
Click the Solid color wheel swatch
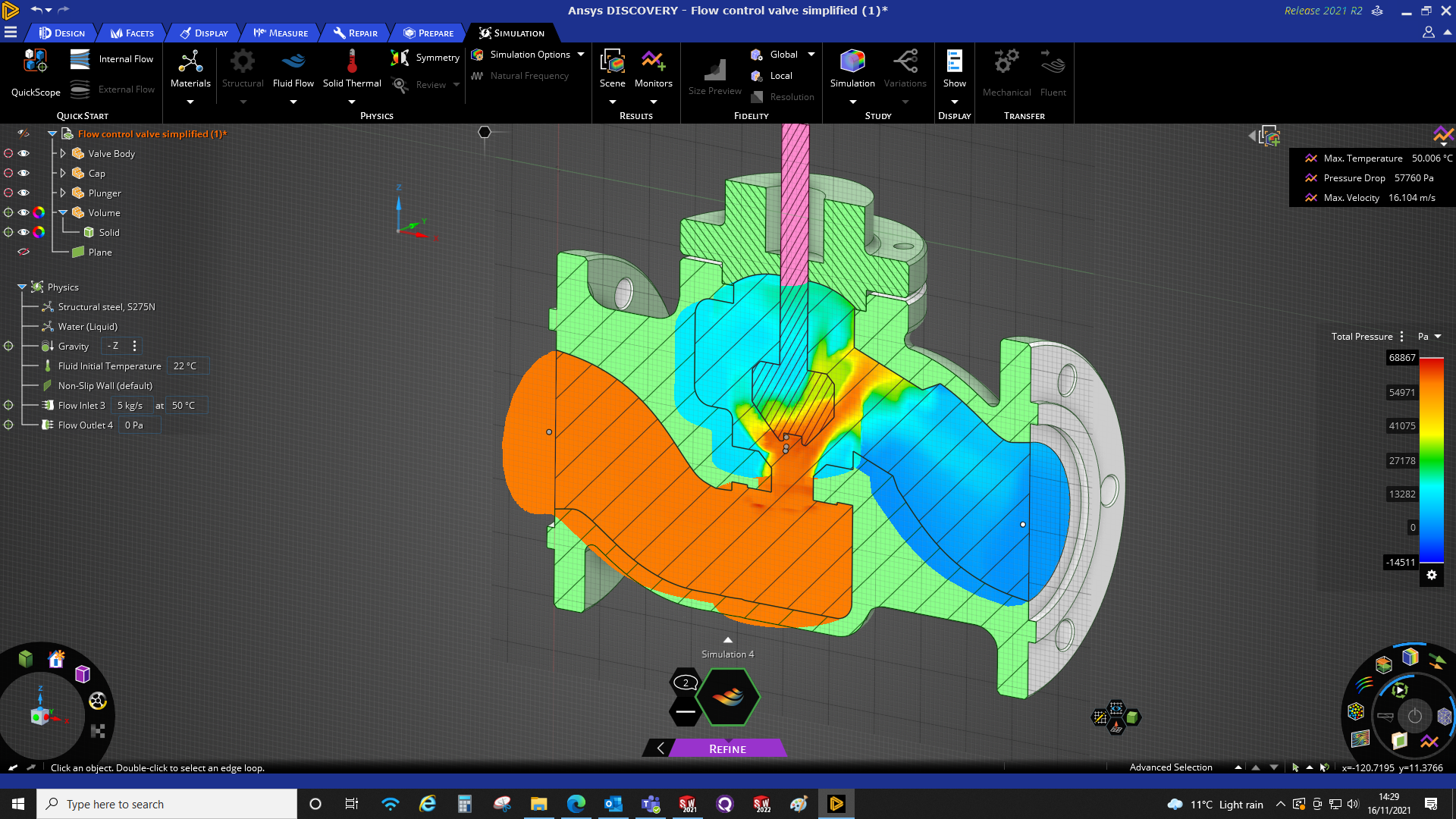click(39, 232)
